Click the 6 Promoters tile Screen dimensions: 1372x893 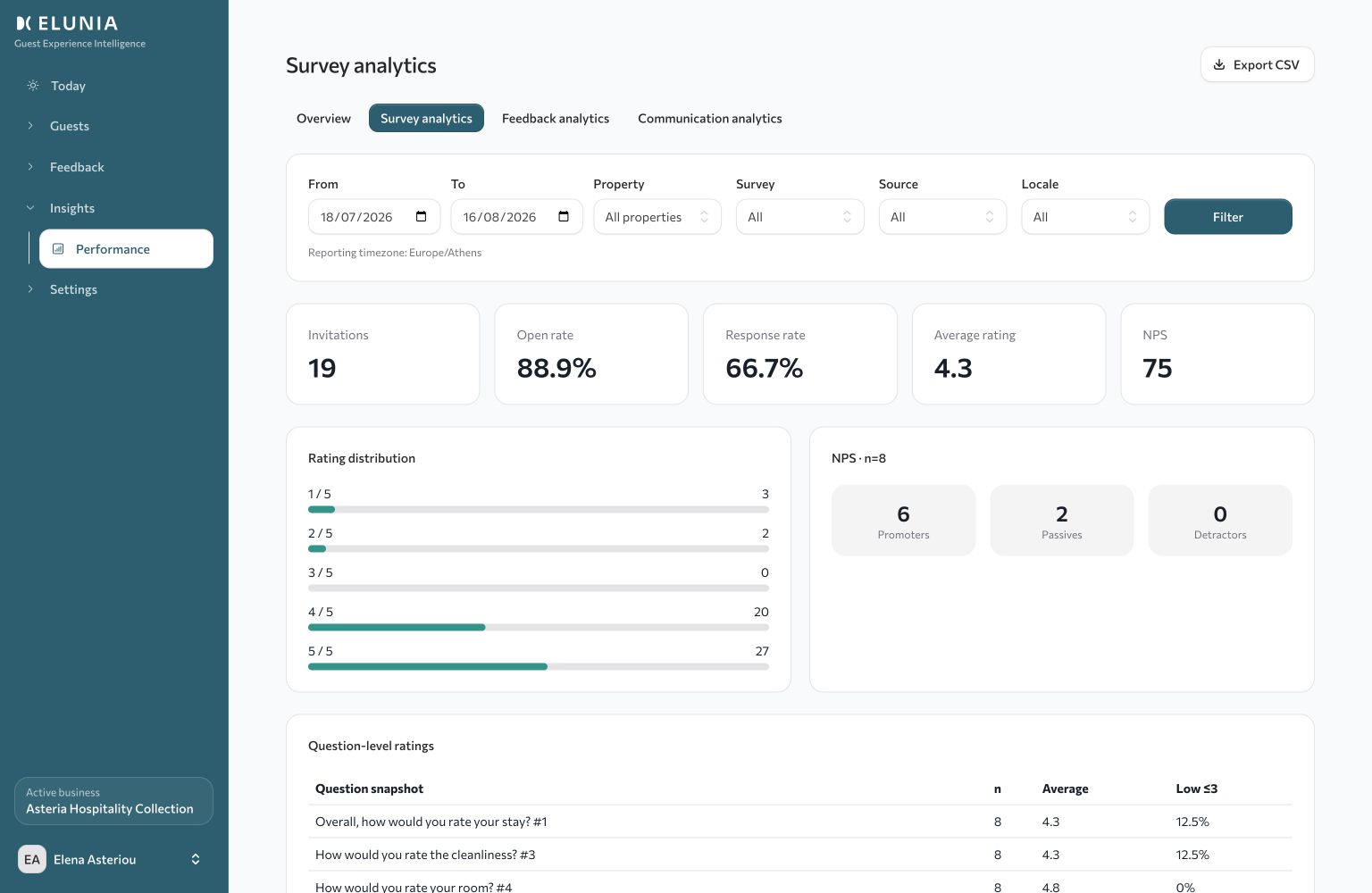coord(903,521)
